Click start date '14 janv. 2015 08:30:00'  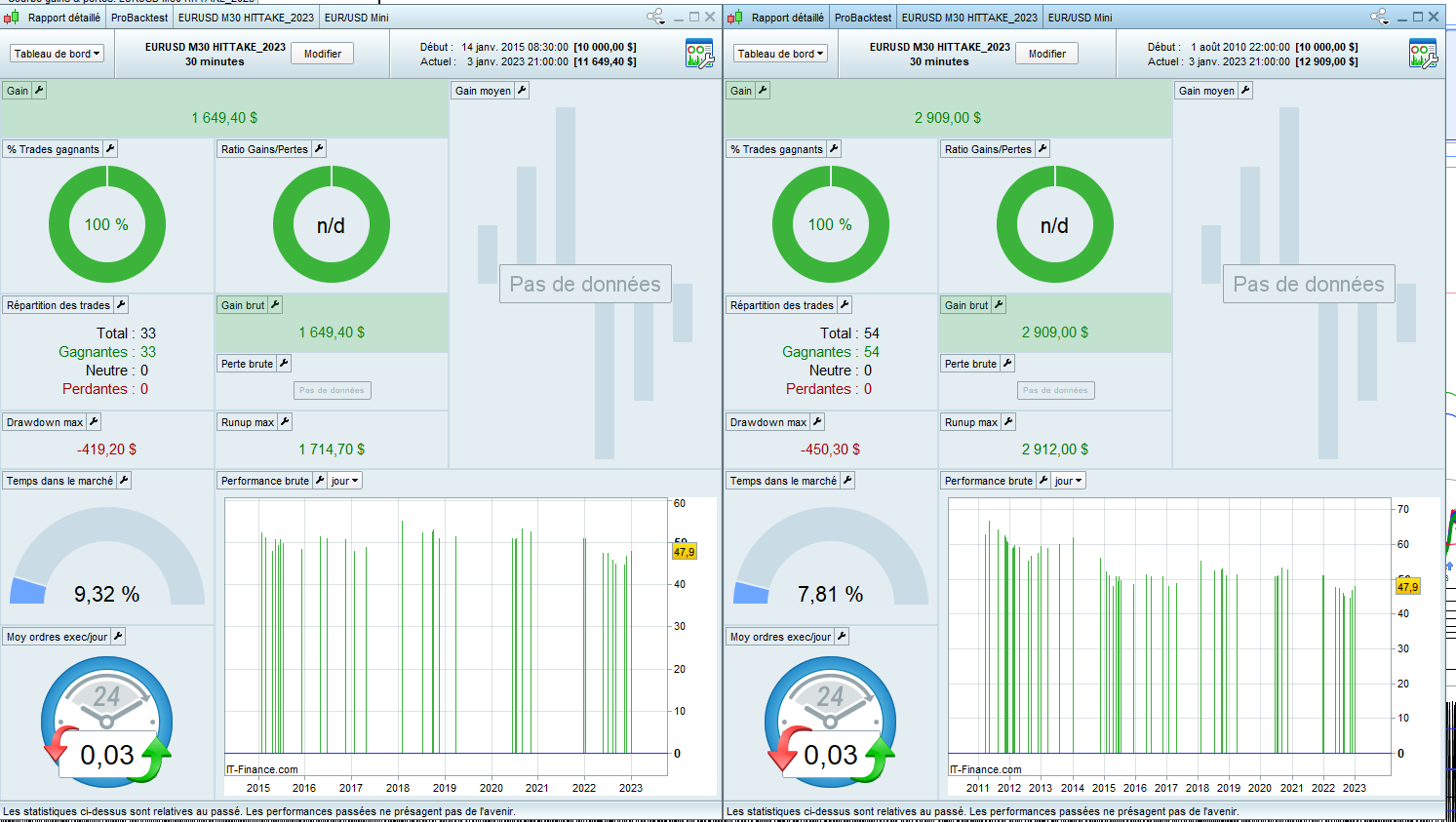point(515,47)
